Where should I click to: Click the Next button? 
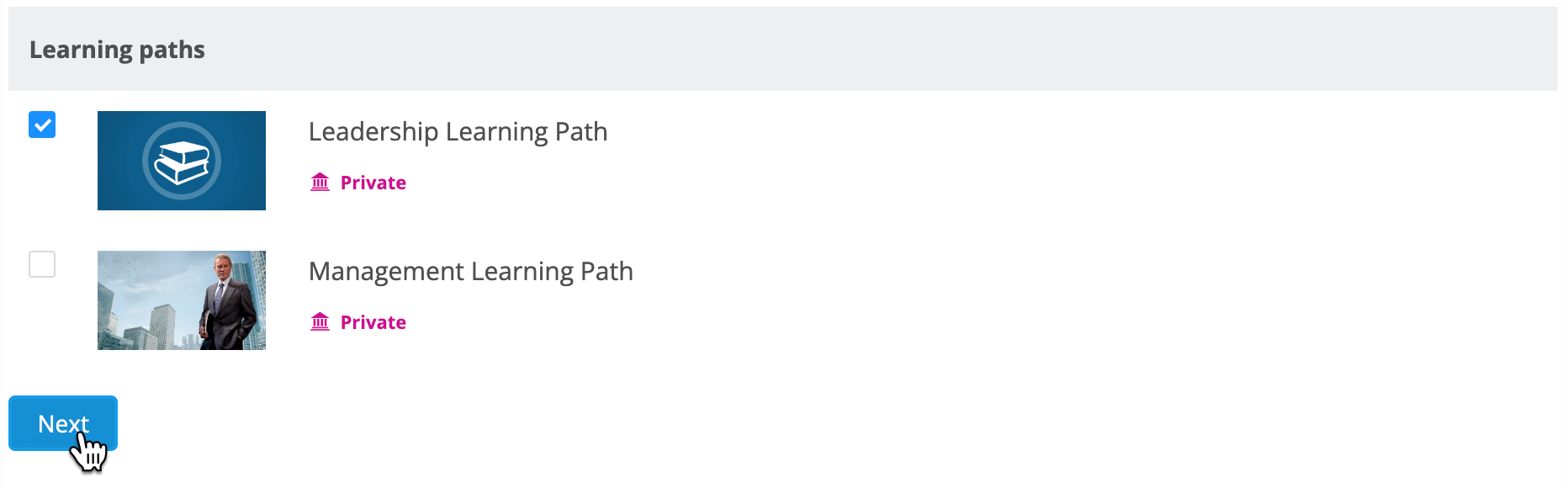point(63,424)
